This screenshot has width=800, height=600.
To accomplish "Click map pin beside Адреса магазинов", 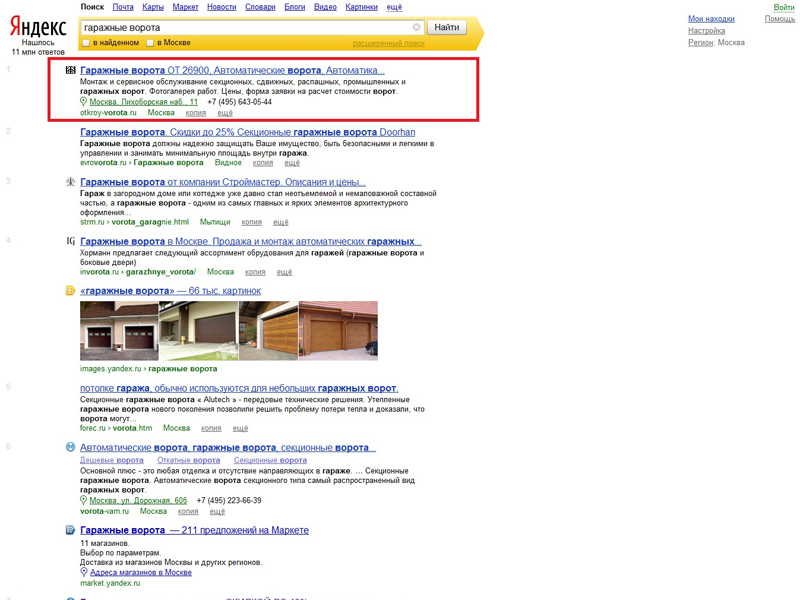I will coord(84,572).
